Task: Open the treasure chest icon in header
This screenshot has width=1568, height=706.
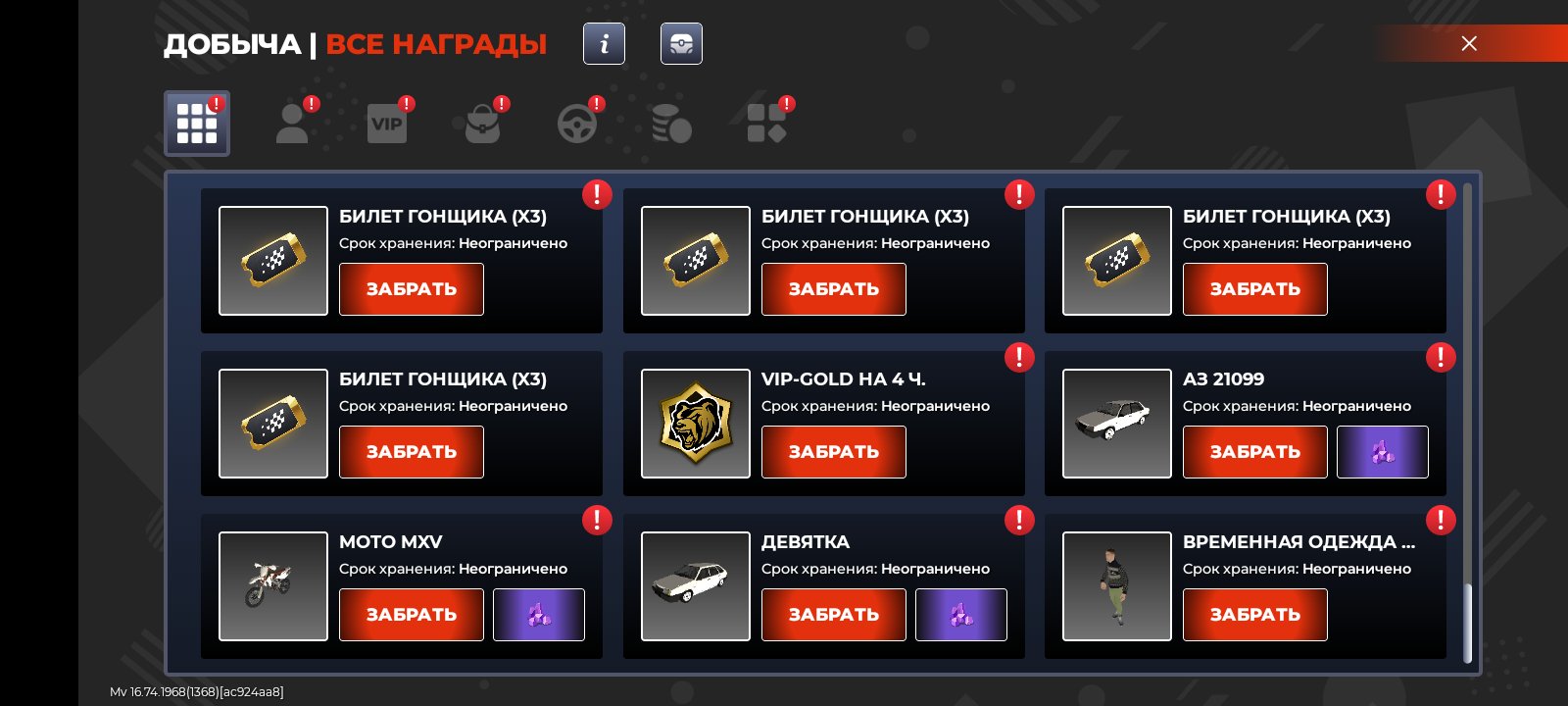Action: click(x=681, y=44)
